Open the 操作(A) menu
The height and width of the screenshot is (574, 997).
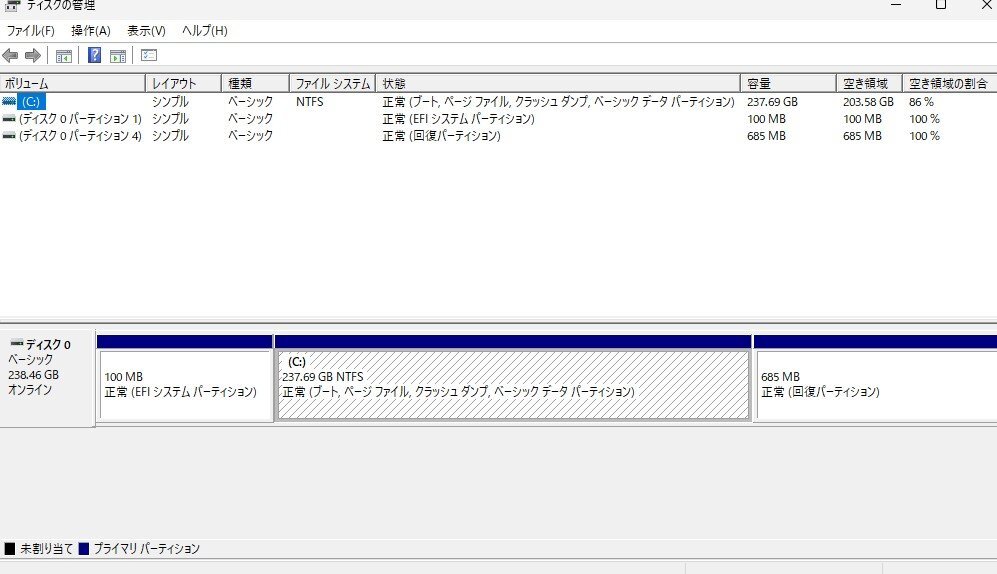pyautogui.click(x=91, y=31)
